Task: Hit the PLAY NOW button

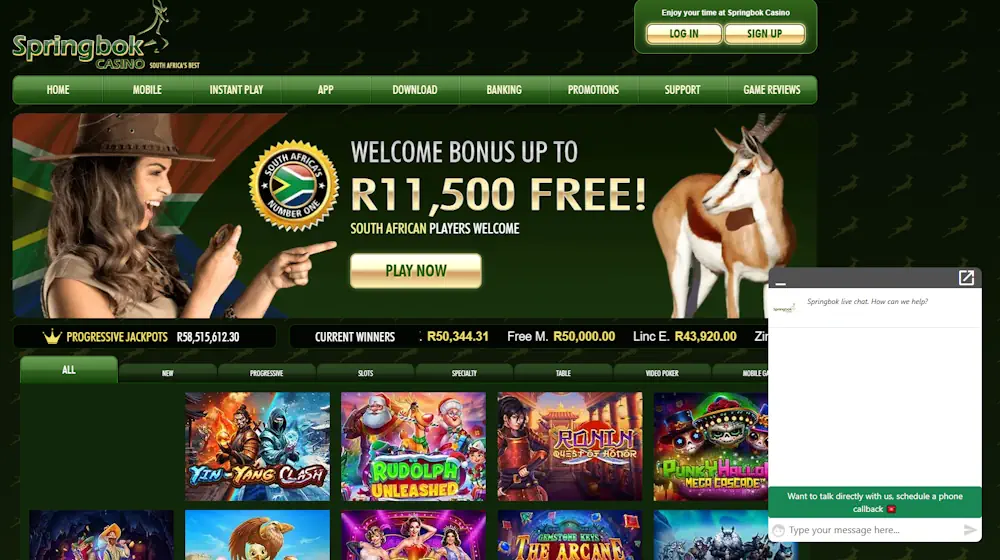Action: [416, 271]
